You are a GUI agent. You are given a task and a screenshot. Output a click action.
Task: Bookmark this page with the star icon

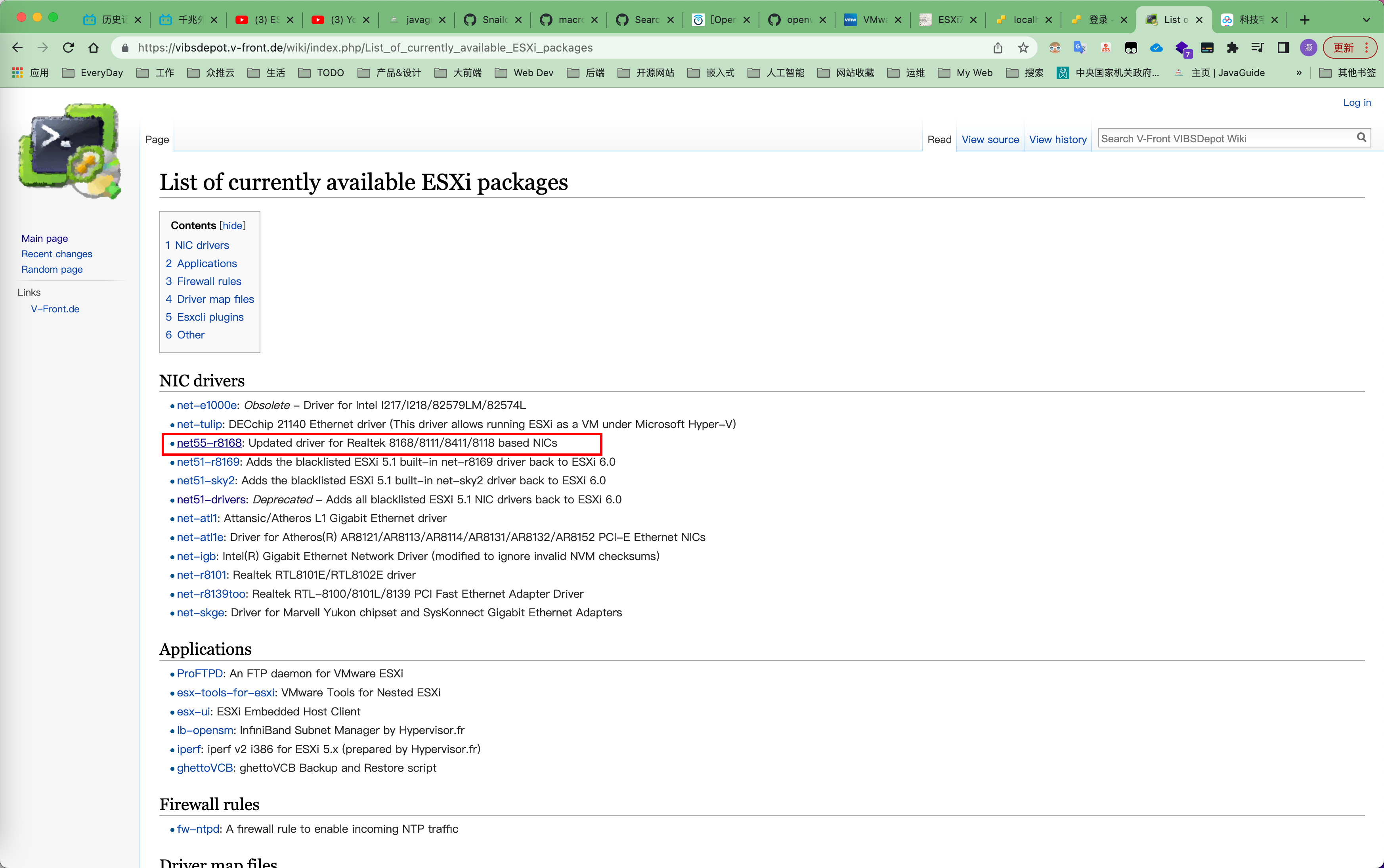[1023, 48]
